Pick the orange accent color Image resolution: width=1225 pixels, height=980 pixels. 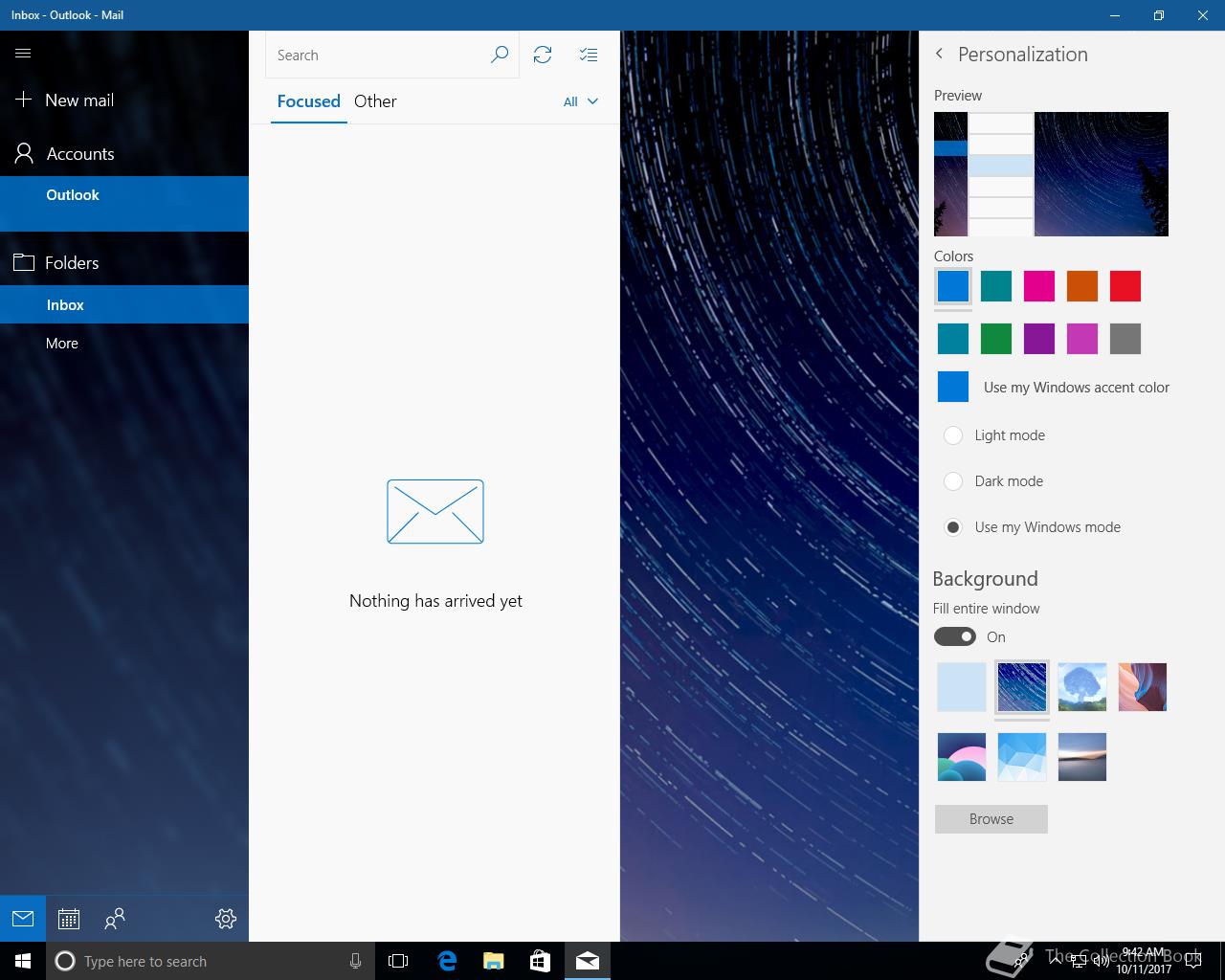(x=1082, y=286)
